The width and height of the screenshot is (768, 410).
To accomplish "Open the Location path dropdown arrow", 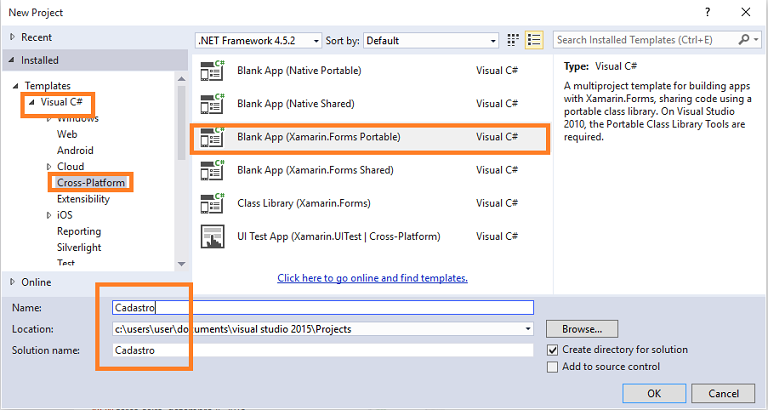I will [528, 329].
